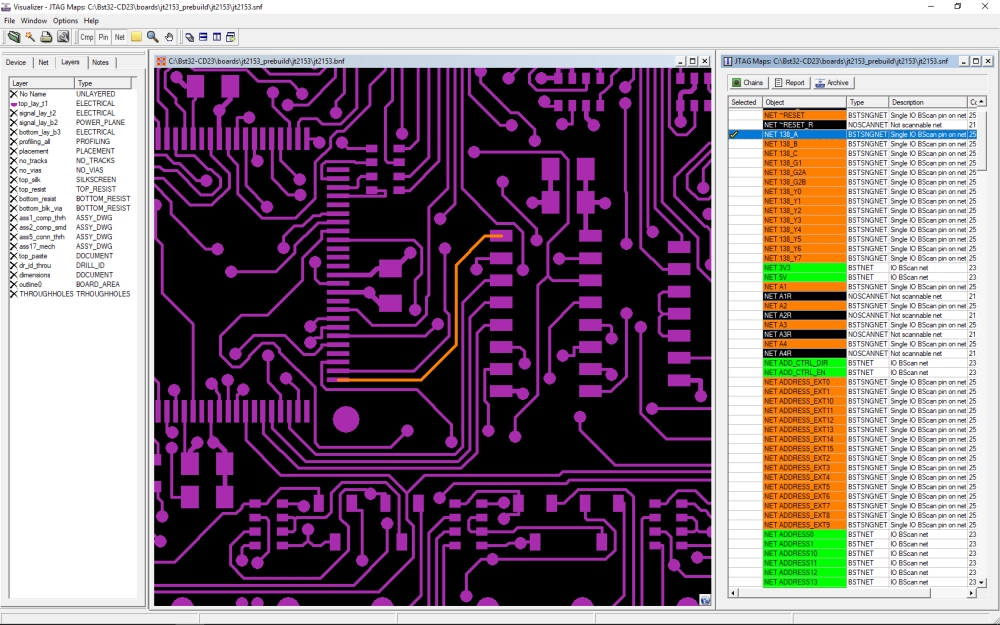Activate the Pan hand tool
The width and height of the screenshot is (1000, 625).
coord(170,37)
